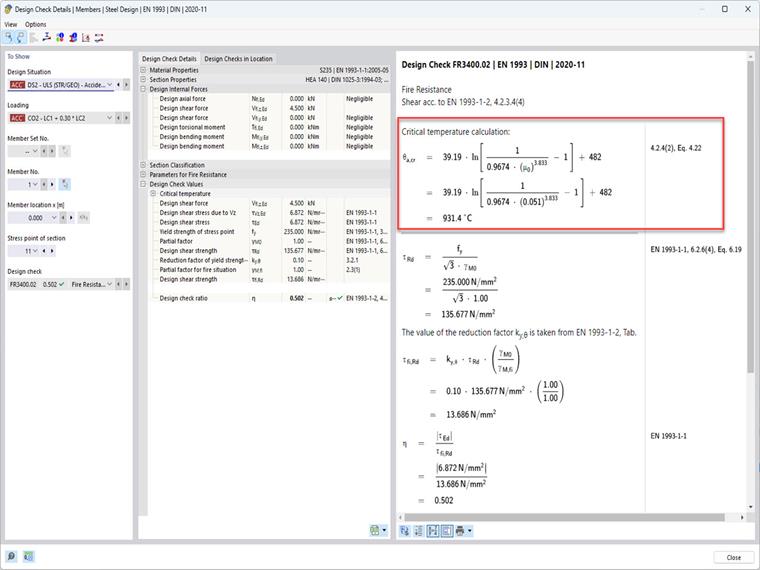The image size is (760, 570).
Task: Click the Close button
Action: point(733,557)
